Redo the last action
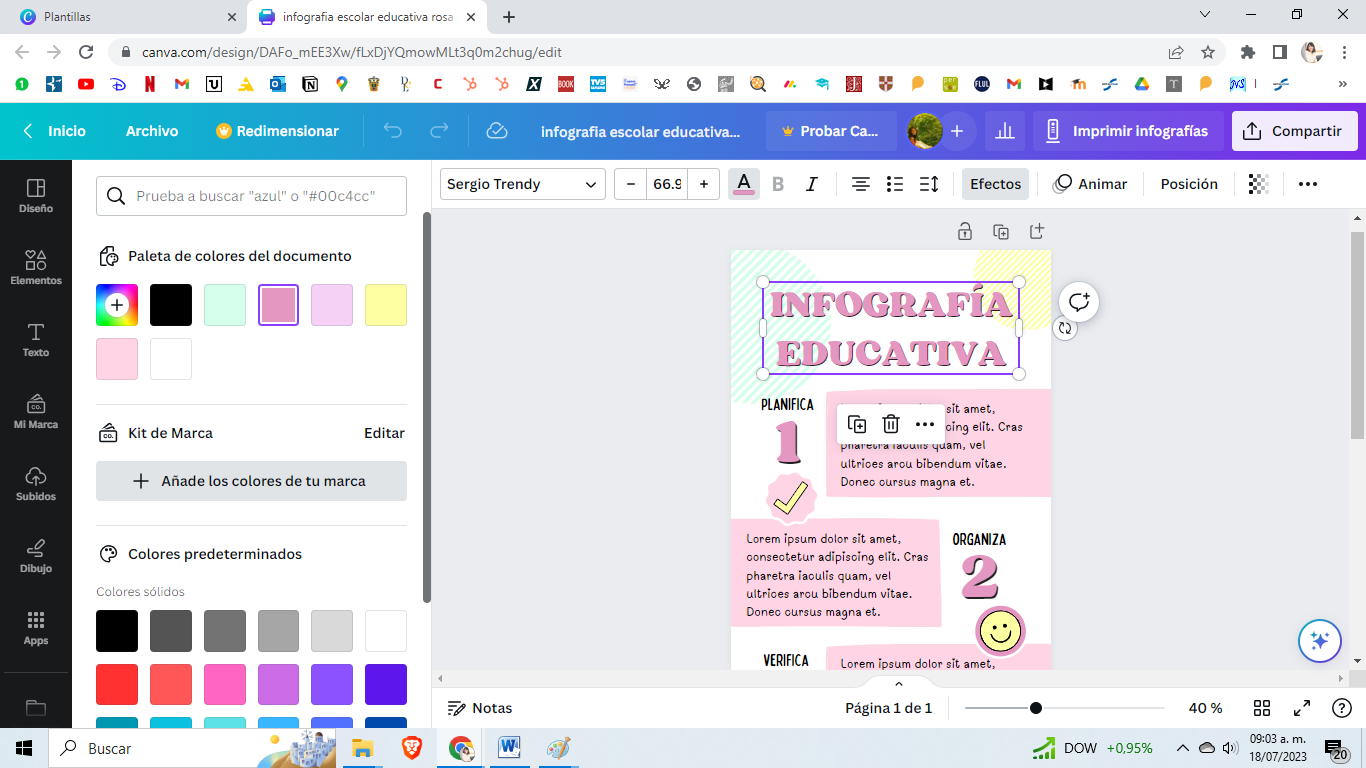This screenshot has height=768, width=1366. 438,131
